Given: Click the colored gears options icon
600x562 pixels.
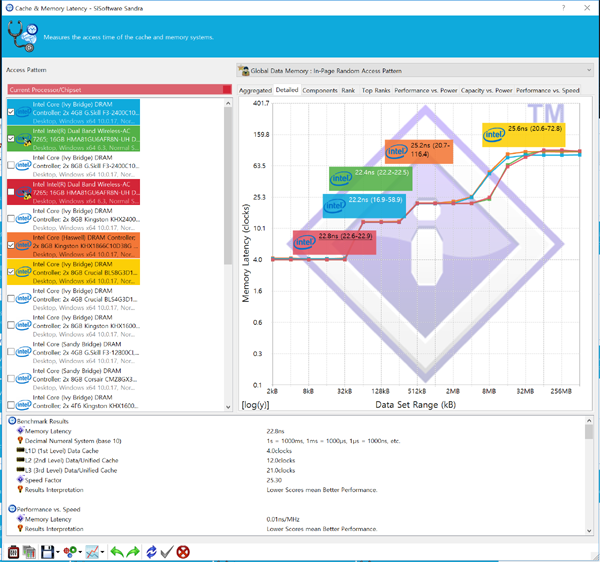Looking at the screenshot, I should click(x=70, y=552).
